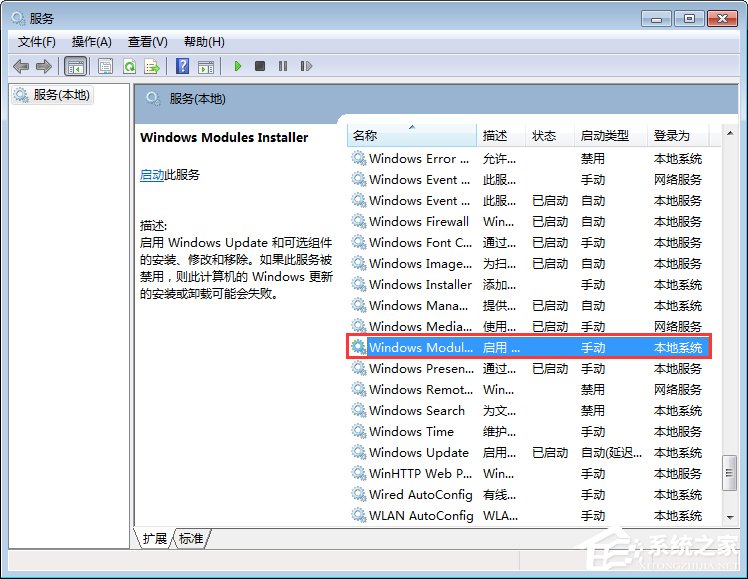The width and height of the screenshot is (748, 579).
Task: Sort by the 启动类型 column header
Action: pyautogui.click(x=611, y=135)
